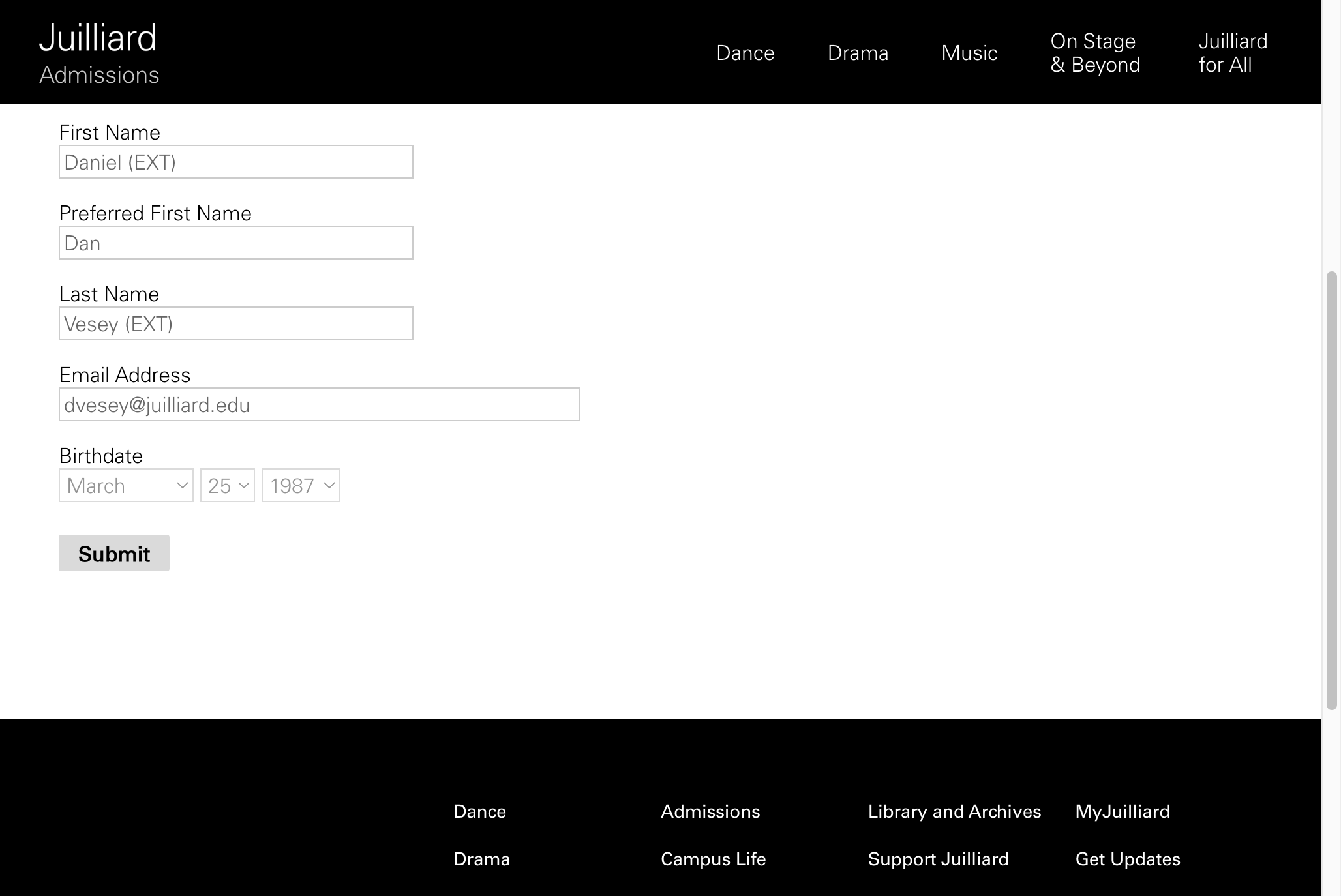Screen dimensions: 1341x896
Task: Open the footer Campus Life link
Action: tap(714, 859)
